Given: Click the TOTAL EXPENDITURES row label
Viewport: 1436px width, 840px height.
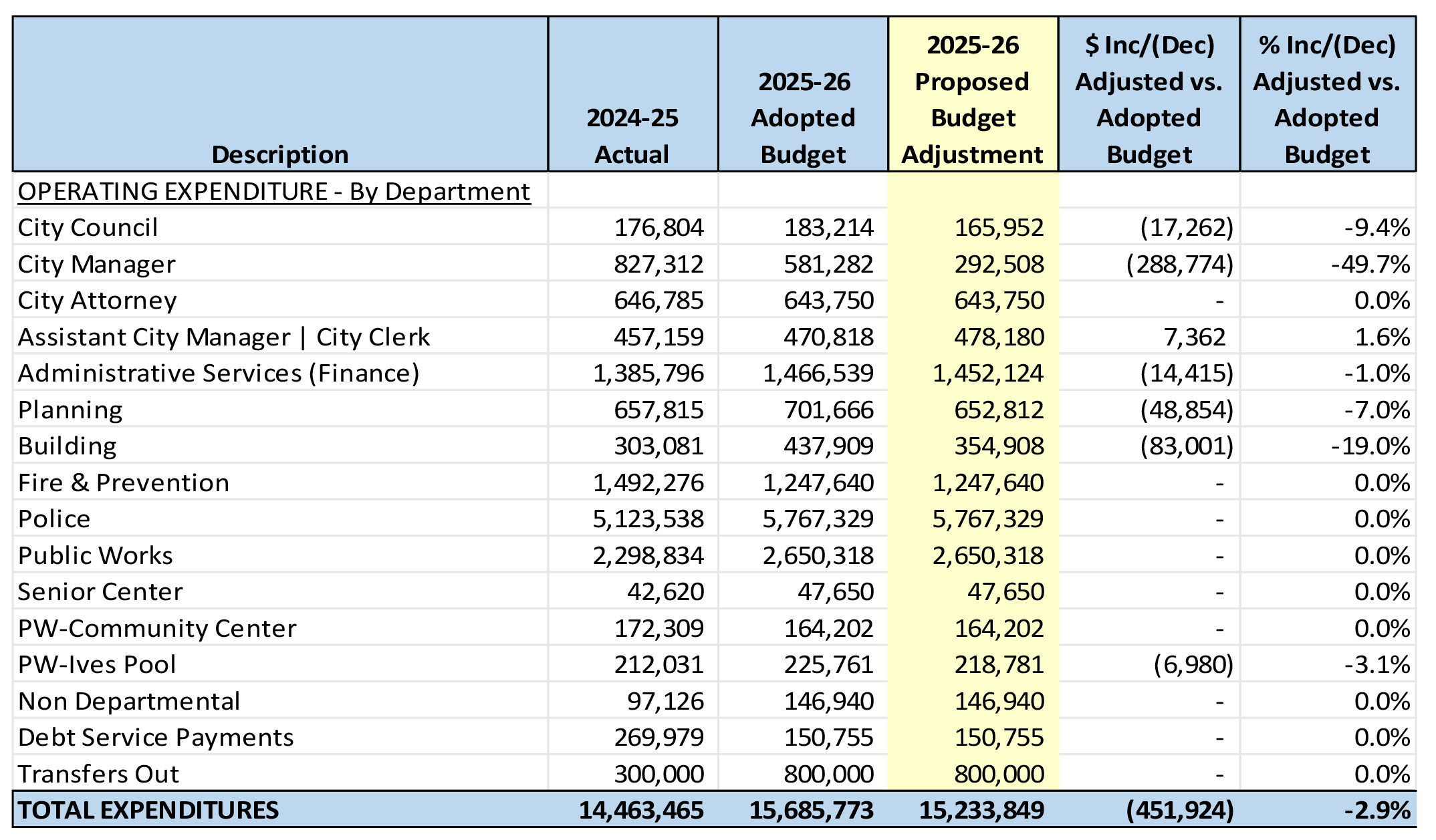Looking at the screenshot, I should tap(148, 811).
